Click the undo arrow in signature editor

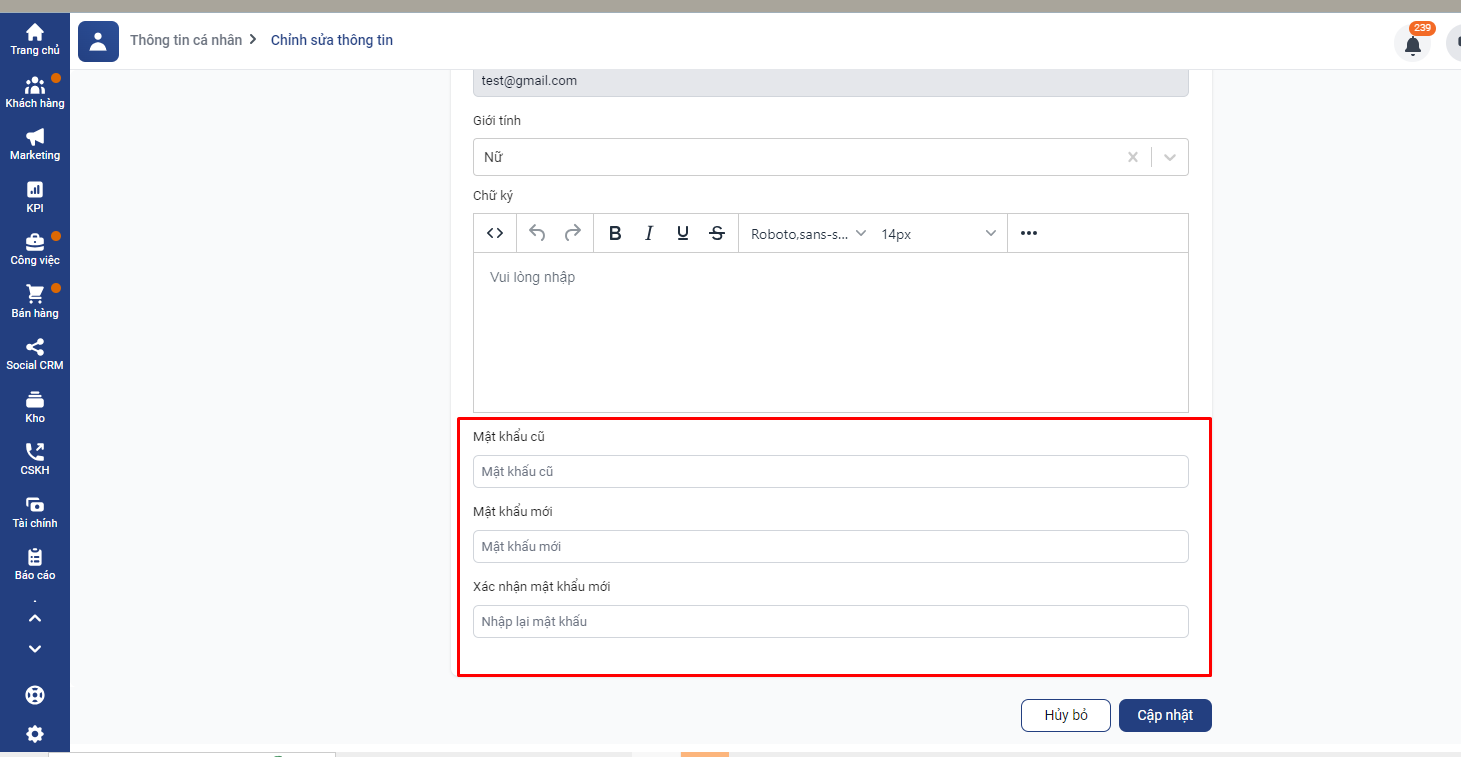(537, 233)
